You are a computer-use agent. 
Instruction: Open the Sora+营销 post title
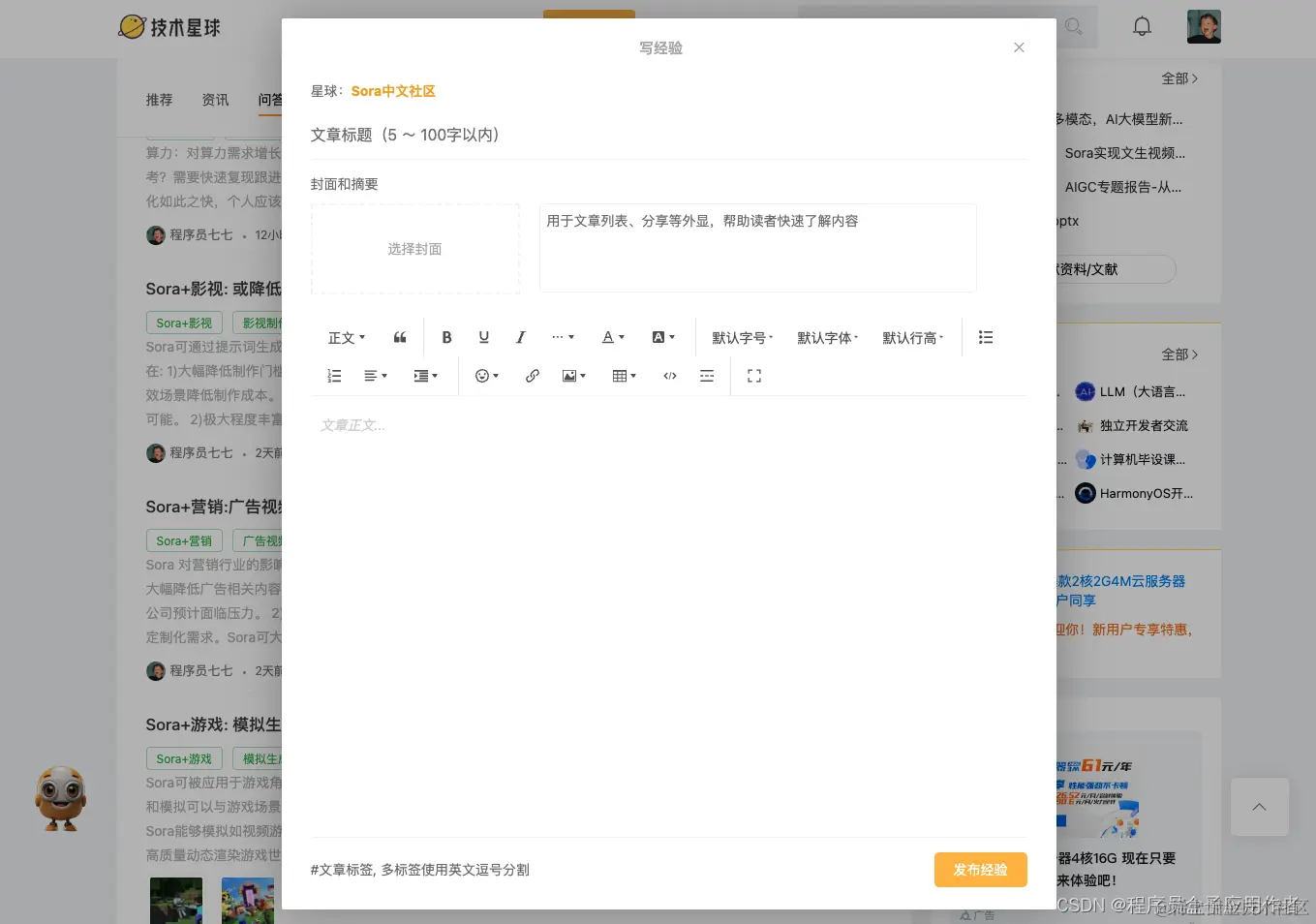click(213, 507)
